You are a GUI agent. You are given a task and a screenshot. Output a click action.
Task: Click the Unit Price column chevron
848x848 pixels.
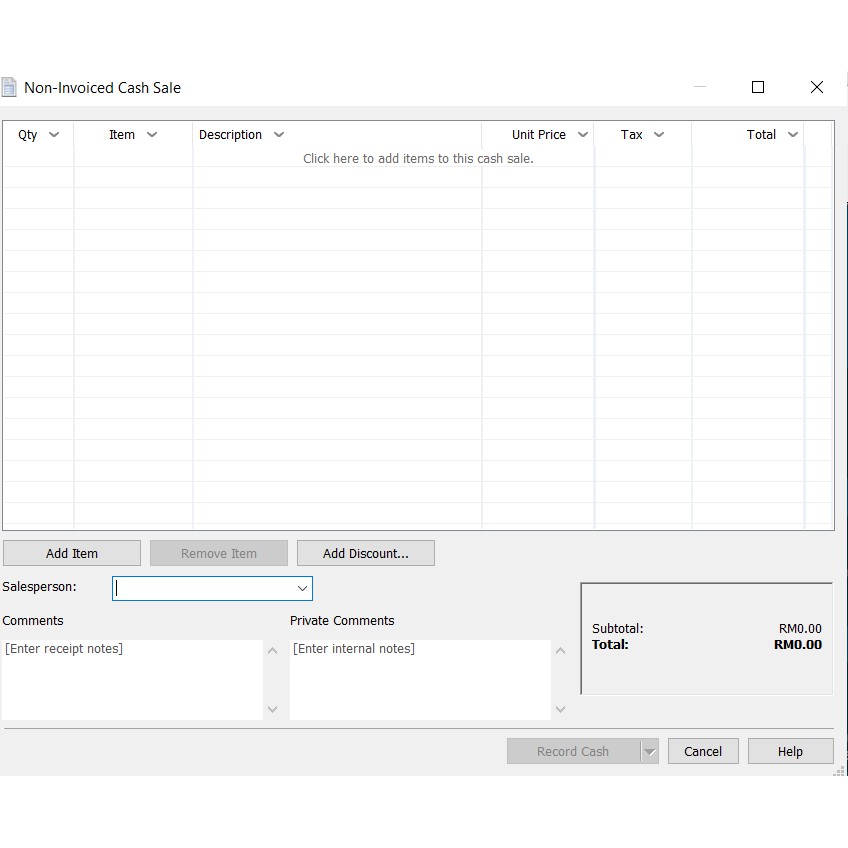[583, 135]
